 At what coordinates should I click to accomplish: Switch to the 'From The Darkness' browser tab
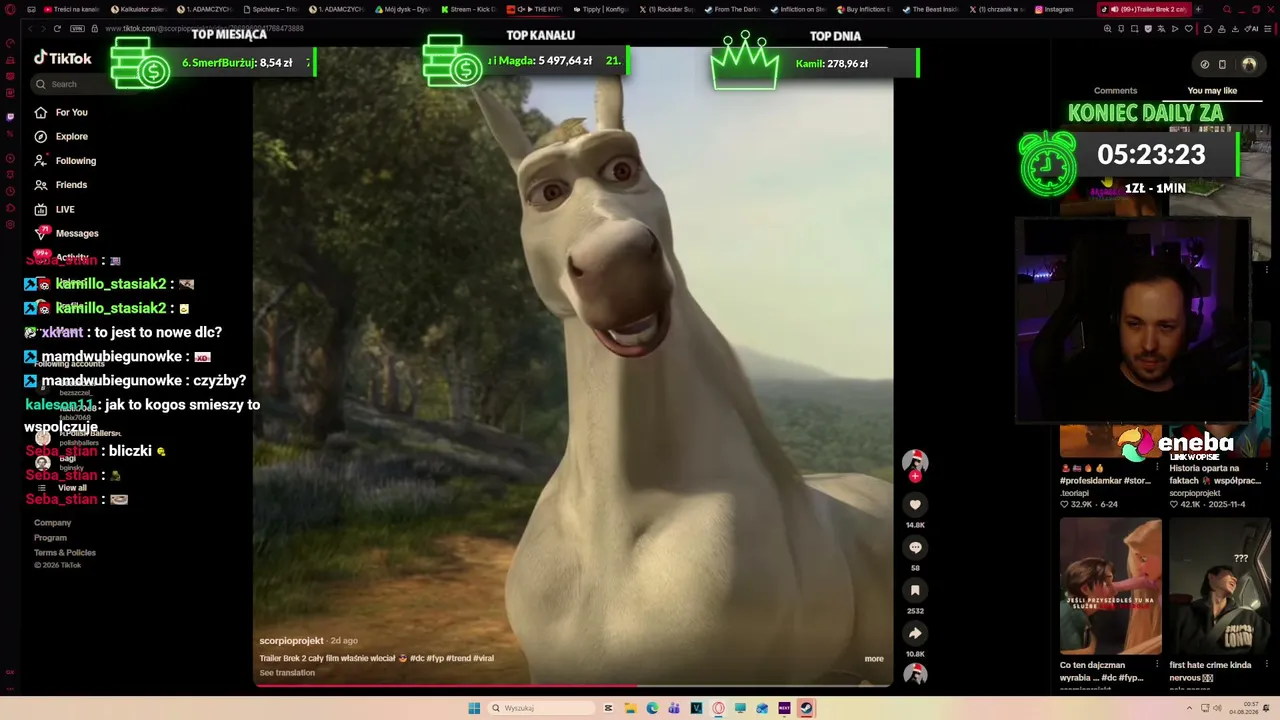(732, 10)
